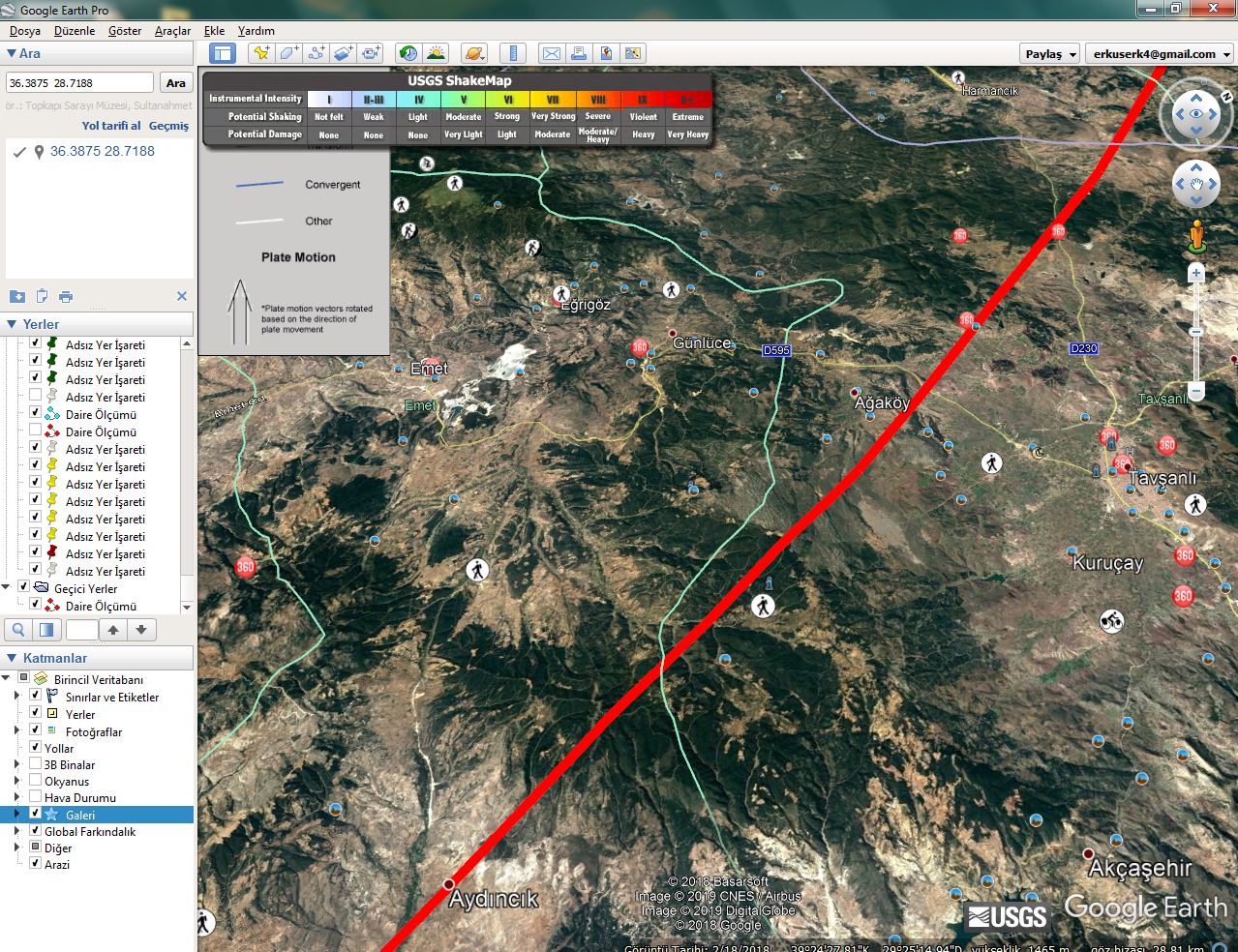
Task: Save the current image
Action: click(x=606, y=53)
